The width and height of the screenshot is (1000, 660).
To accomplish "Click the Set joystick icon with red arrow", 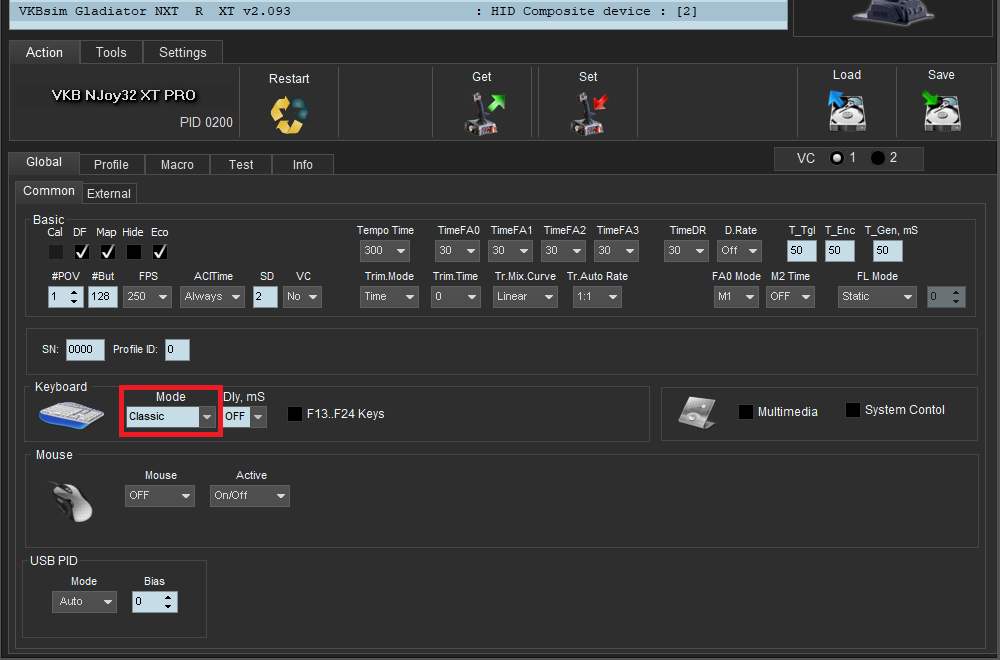I will (x=589, y=114).
